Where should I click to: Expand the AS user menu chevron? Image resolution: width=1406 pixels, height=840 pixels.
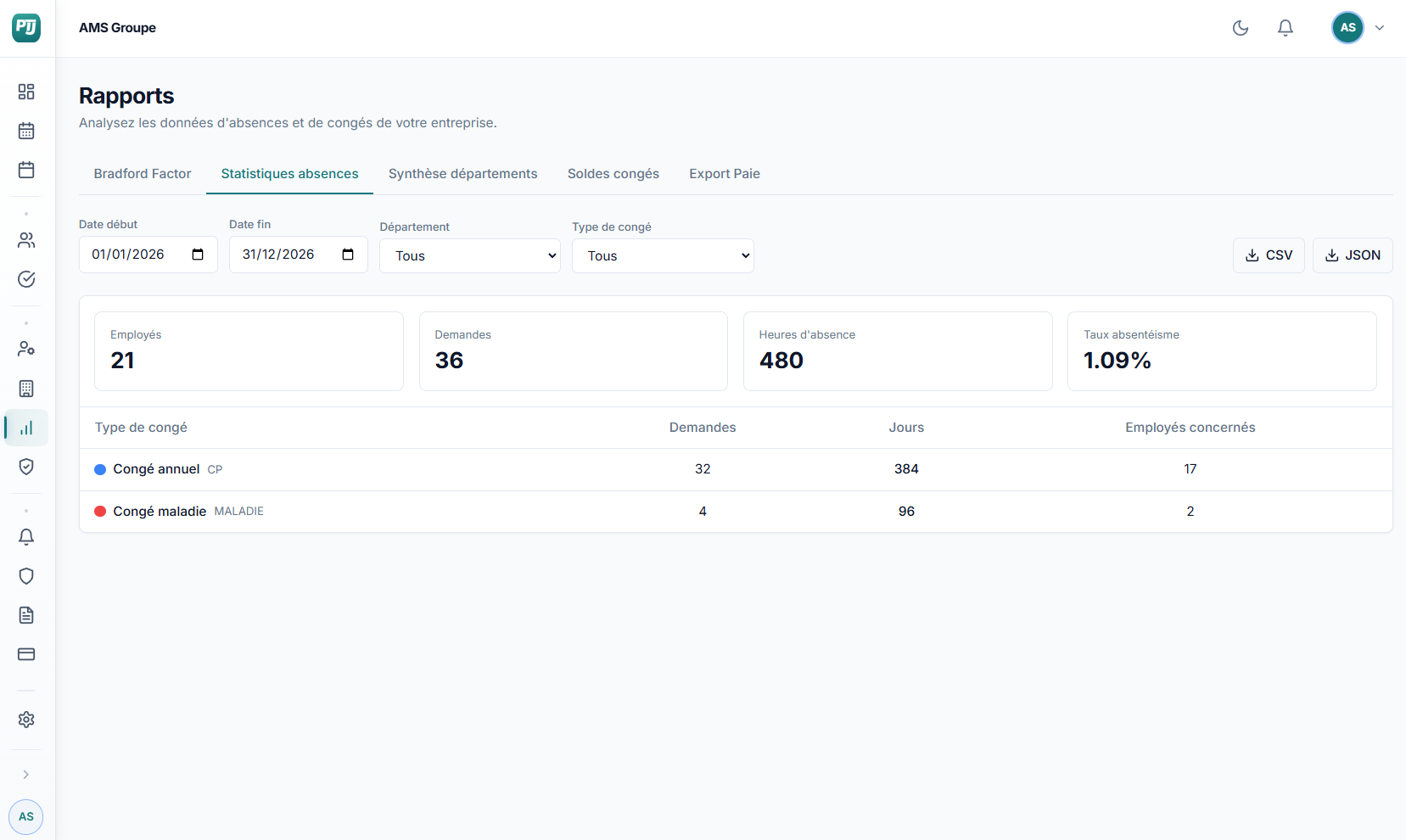[1380, 28]
